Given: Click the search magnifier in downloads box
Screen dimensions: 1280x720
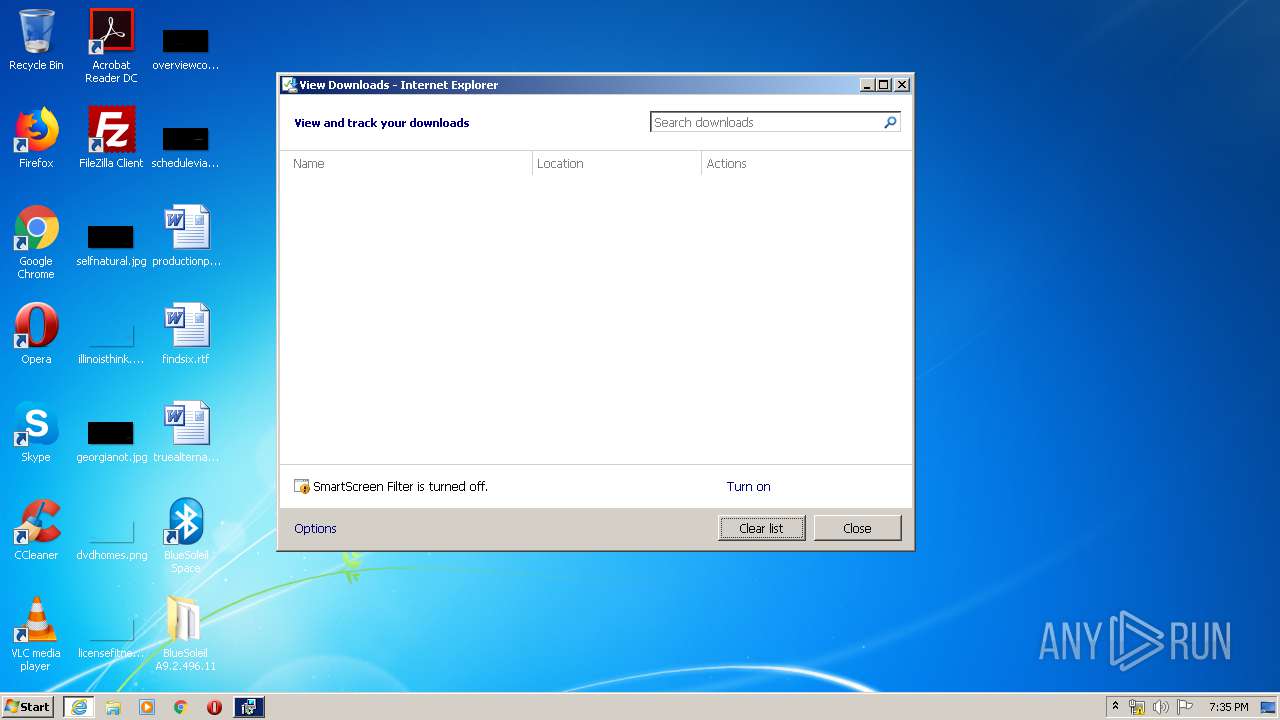Looking at the screenshot, I should point(890,122).
